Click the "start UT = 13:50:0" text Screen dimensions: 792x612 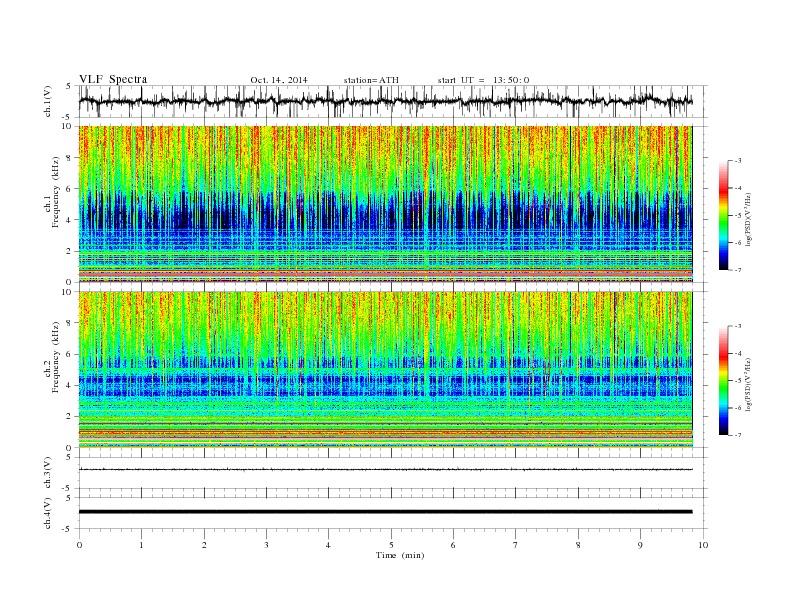483,80
